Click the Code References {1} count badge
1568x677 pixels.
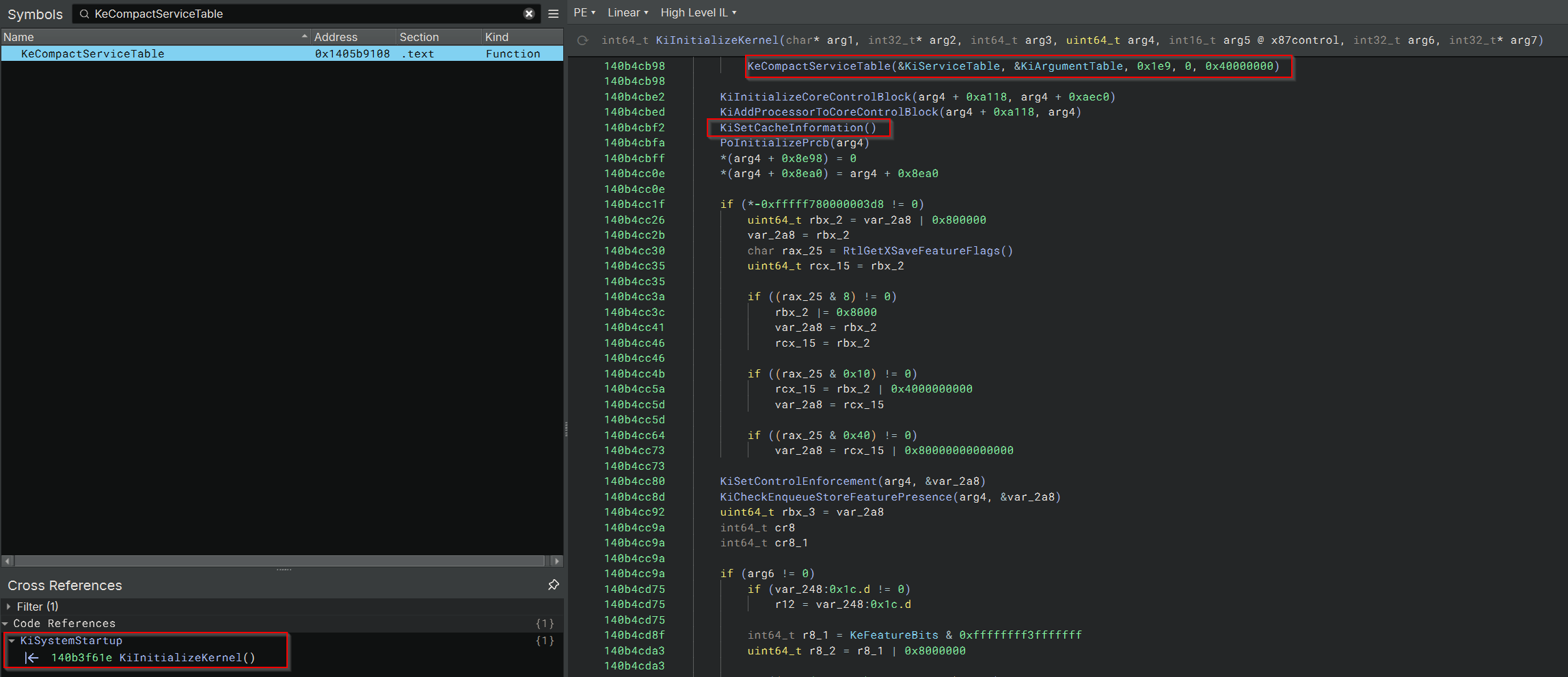click(x=545, y=624)
